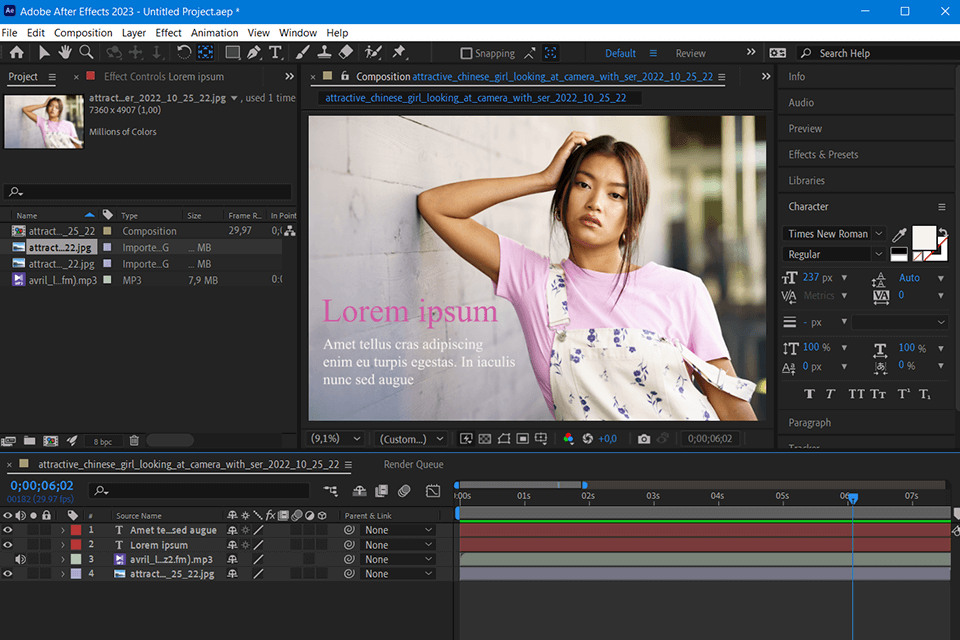Select the Hand tool in the toolbar
The height and width of the screenshot is (640, 960).
[x=65, y=53]
